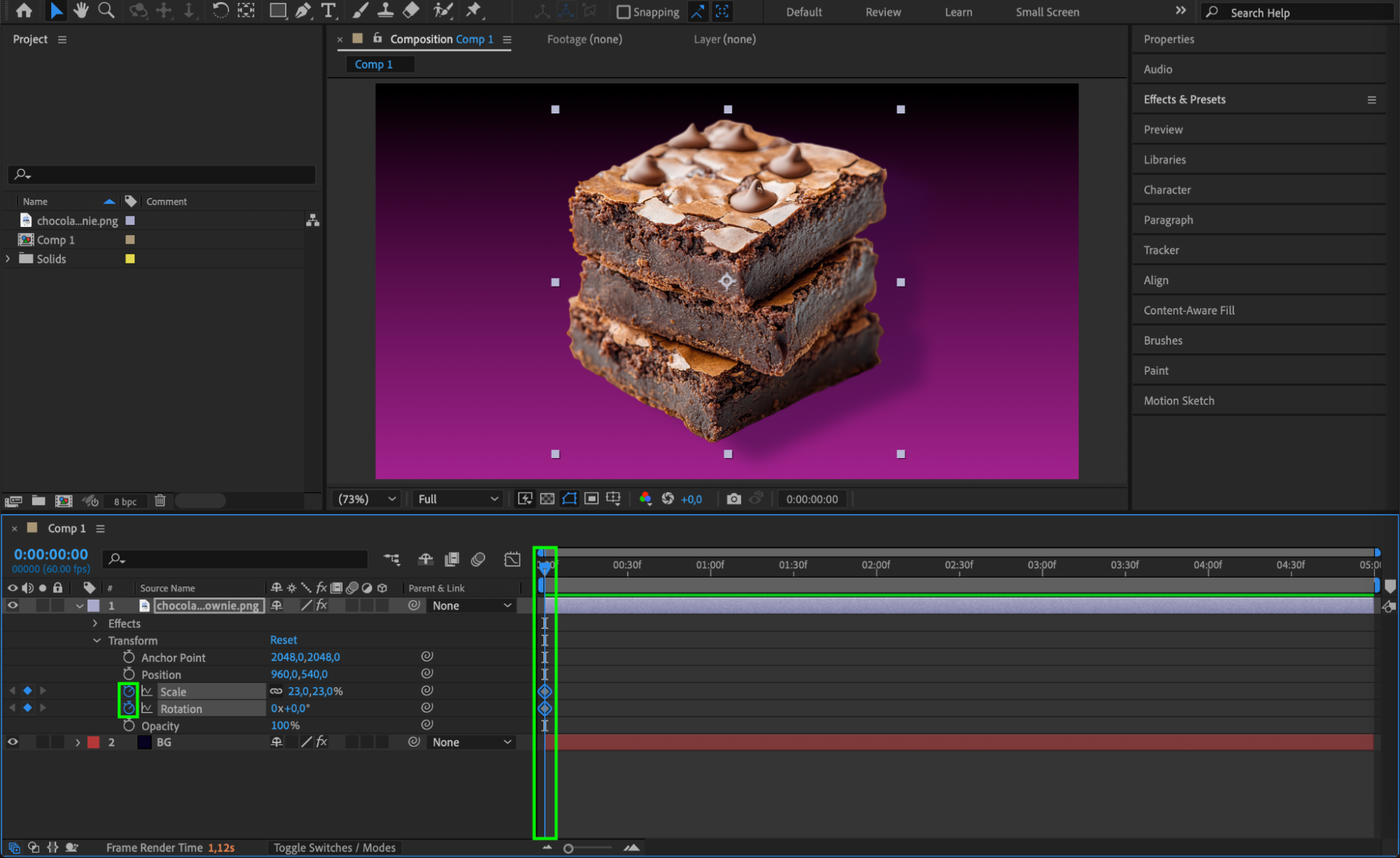Enable the Snapping checkbox
The image size is (1400, 858).
click(623, 12)
